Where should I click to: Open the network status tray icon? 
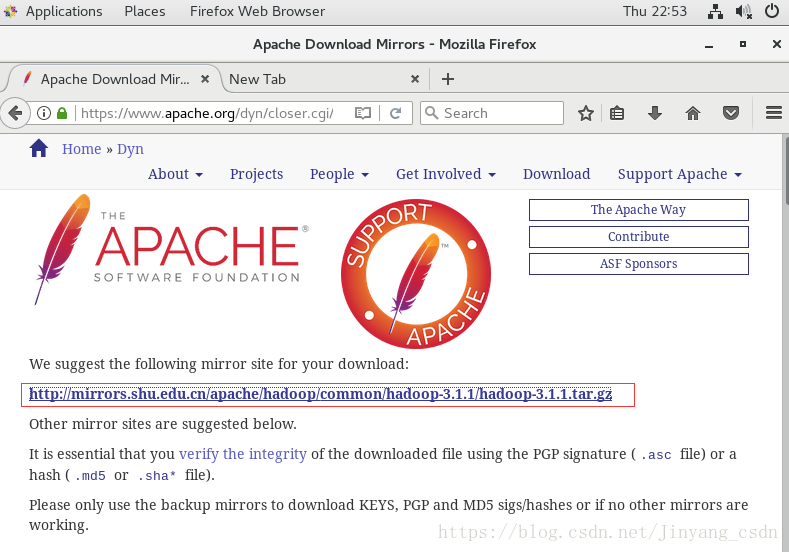[715, 11]
